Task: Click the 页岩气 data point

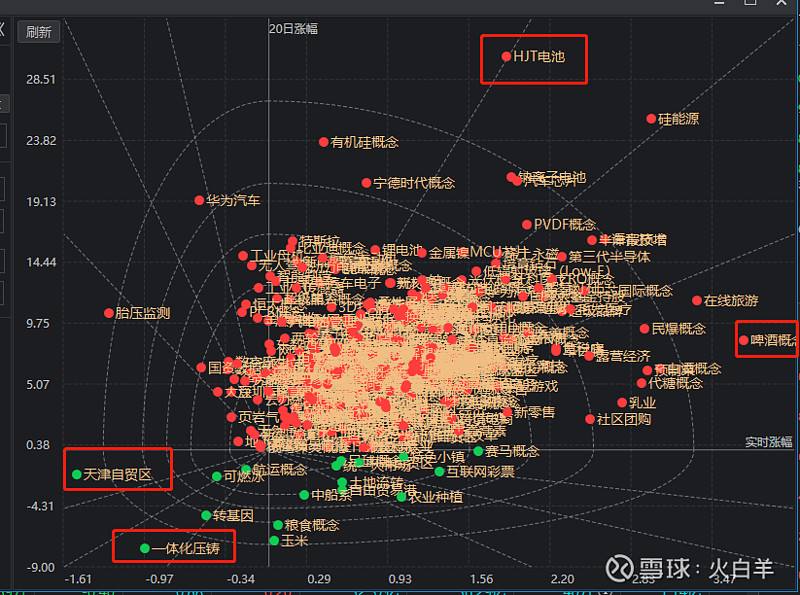Action: (x=231, y=417)
